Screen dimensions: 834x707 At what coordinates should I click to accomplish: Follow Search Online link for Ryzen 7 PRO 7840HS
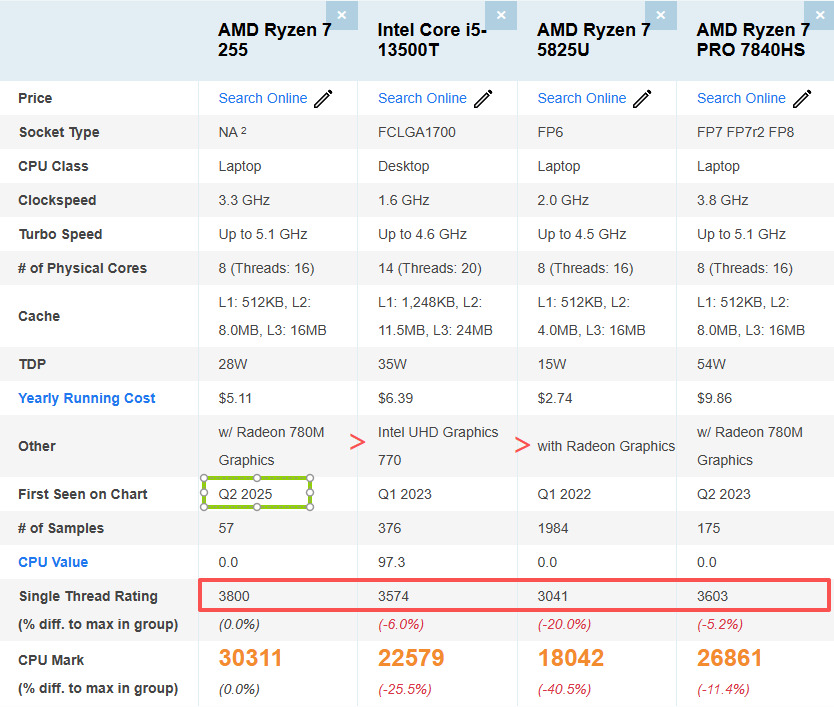tap(741, 98)
